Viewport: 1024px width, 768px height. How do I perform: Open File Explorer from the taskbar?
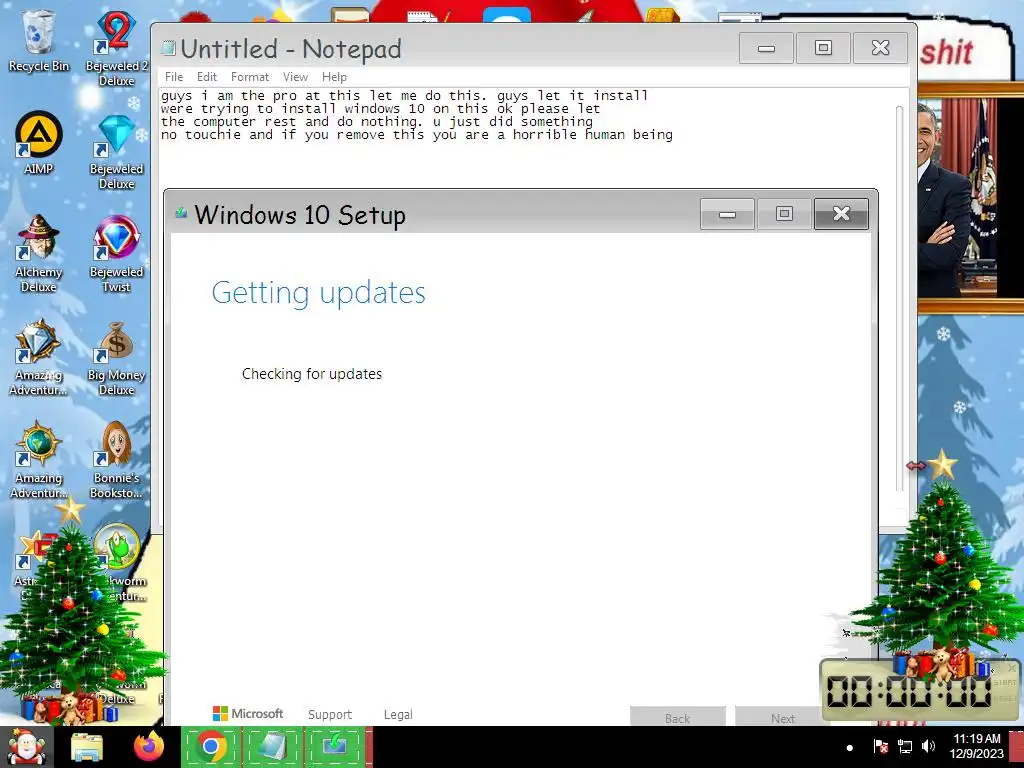click(87, 747)
